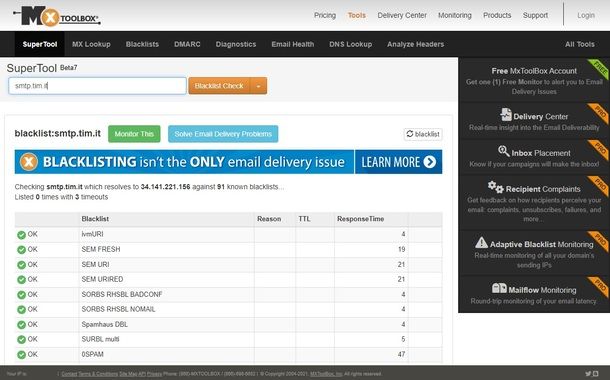Open Delivery Center sidebar title
This screenshot has height=380, width=610.
(x=540, y=117)
